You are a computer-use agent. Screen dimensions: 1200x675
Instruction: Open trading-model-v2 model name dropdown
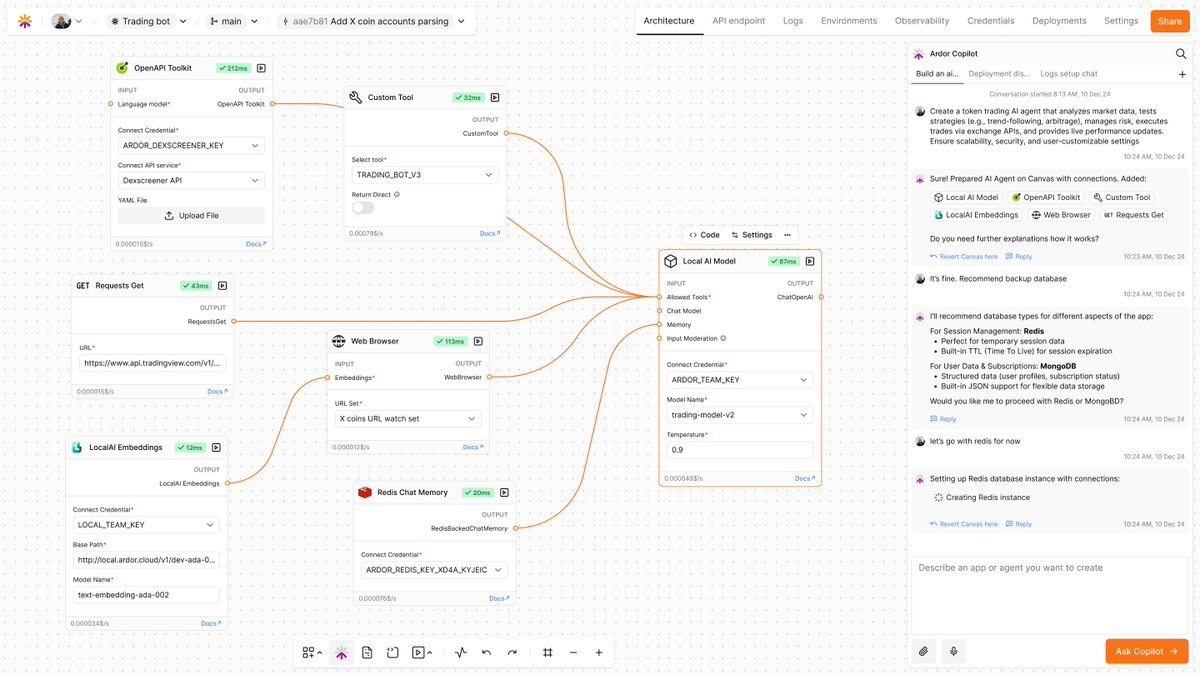click(x=740, y=415)
